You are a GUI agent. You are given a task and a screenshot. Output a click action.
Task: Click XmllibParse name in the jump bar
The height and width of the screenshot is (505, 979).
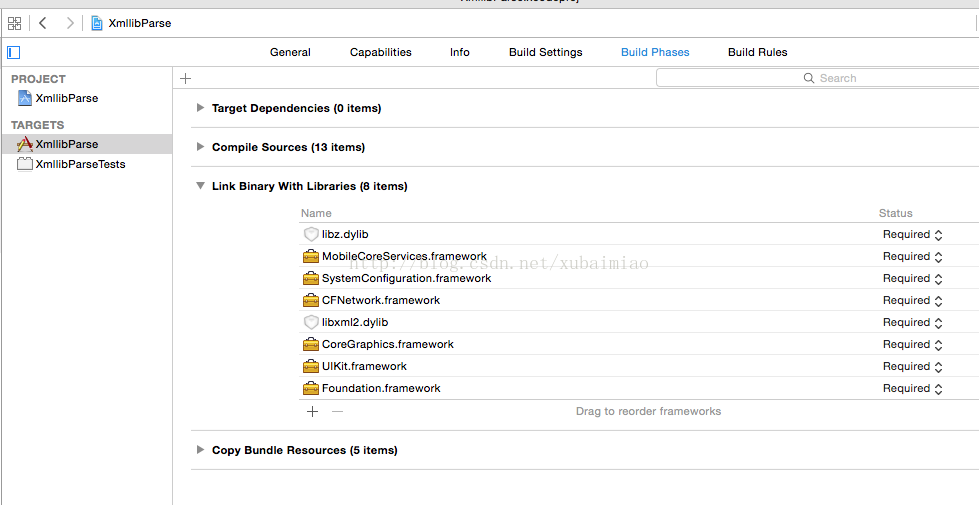click(x=140, y=23)
